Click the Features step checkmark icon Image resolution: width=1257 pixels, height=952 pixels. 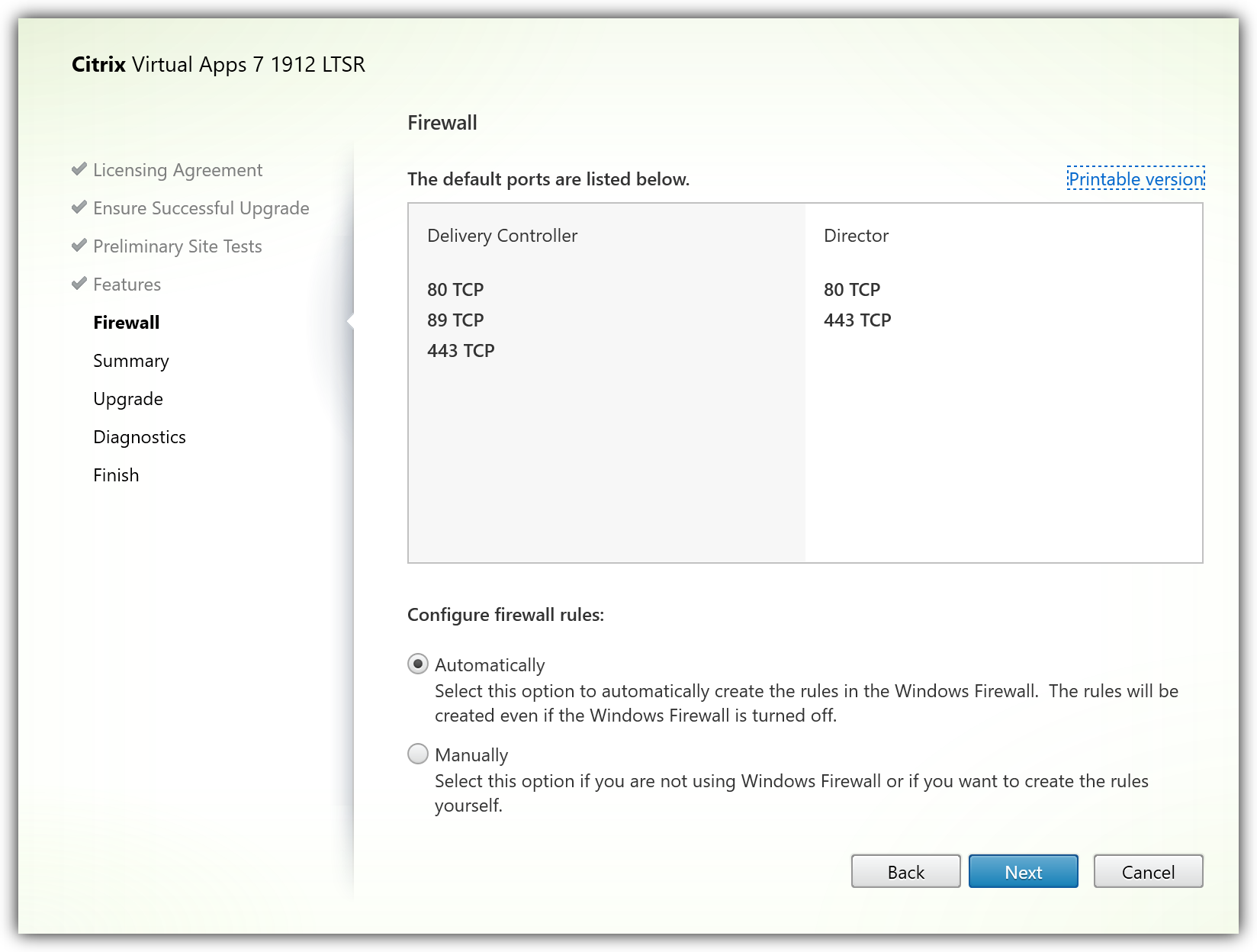click(79, 284)
